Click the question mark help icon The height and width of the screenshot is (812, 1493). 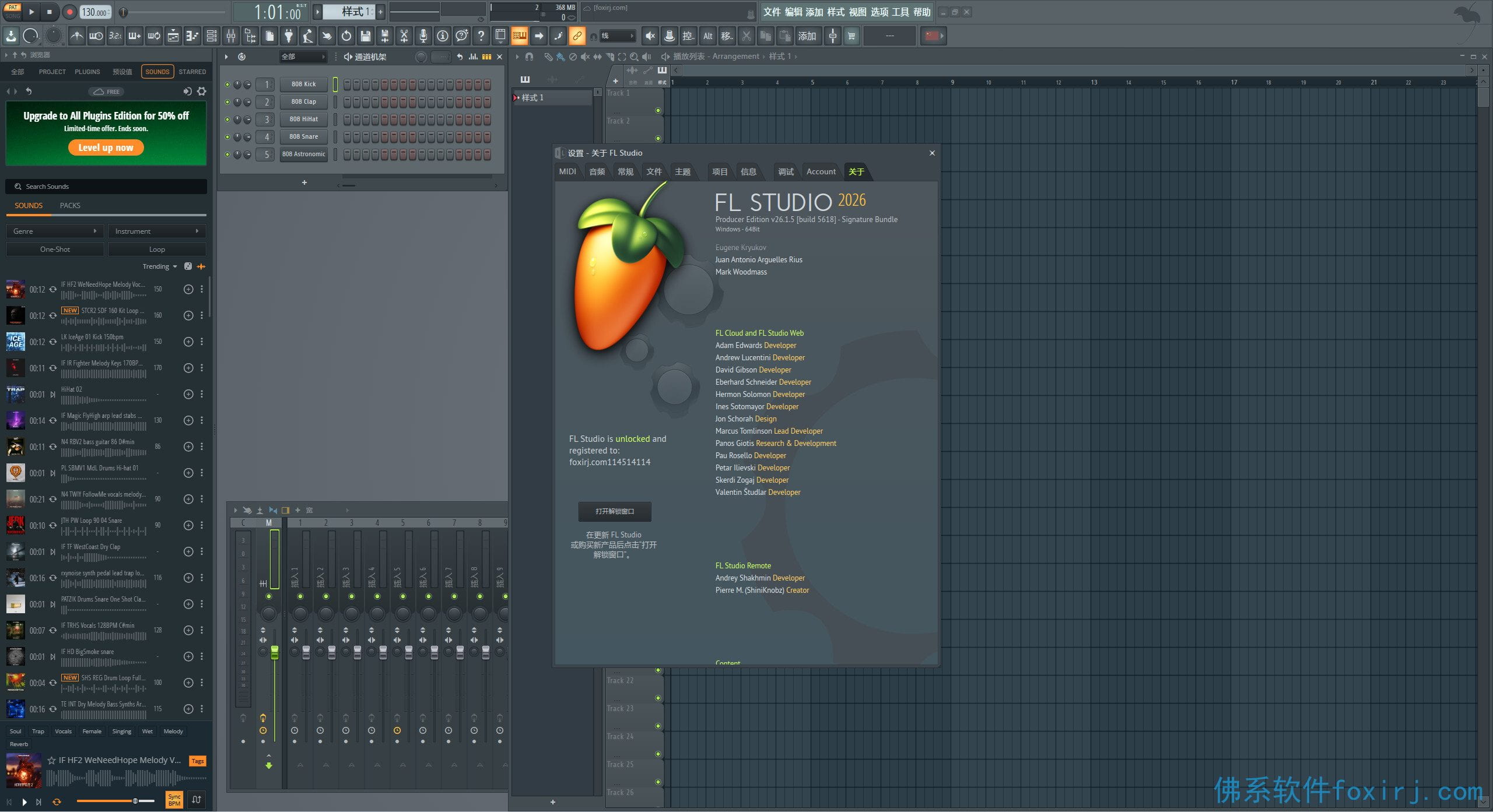pyautogui.click(x=481, y=36)
